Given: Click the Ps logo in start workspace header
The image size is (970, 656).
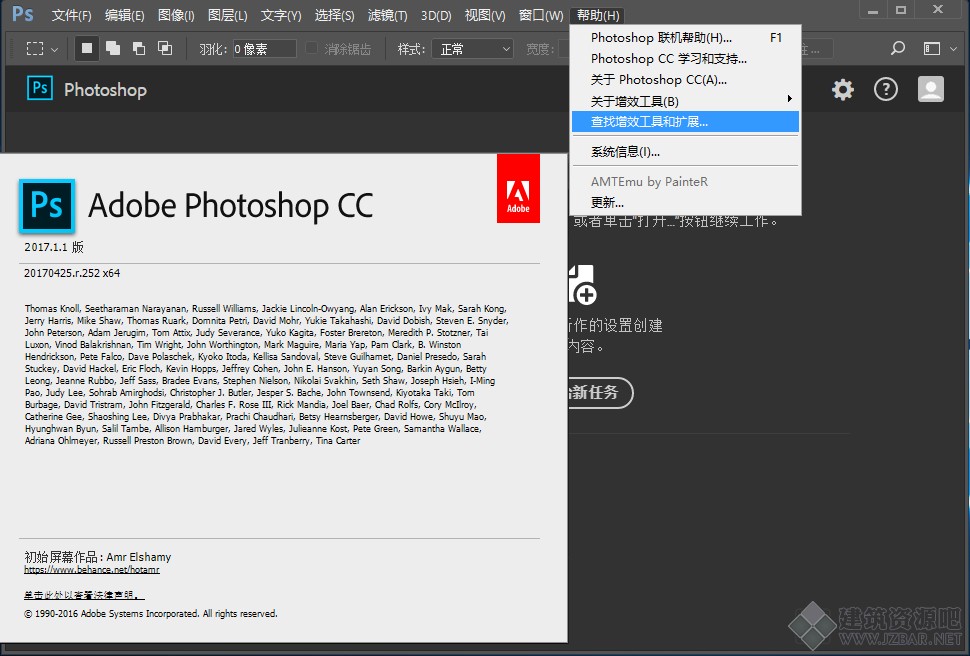Looking at the screenshot, I should [40, 88].
